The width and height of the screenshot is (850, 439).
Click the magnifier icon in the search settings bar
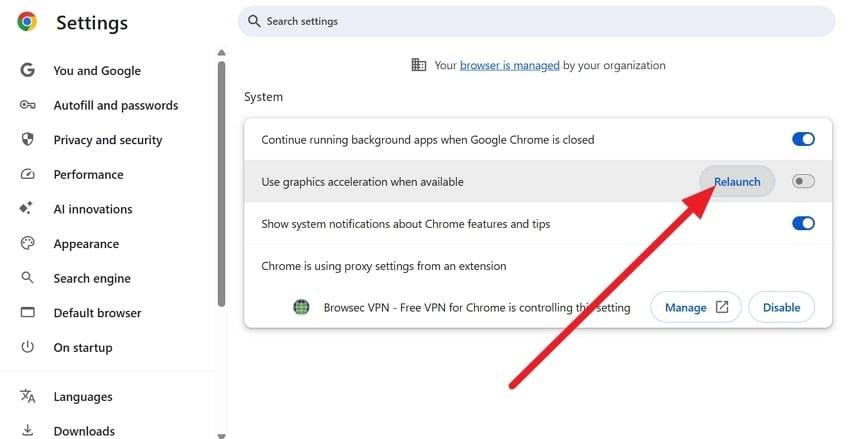point(254,21)
